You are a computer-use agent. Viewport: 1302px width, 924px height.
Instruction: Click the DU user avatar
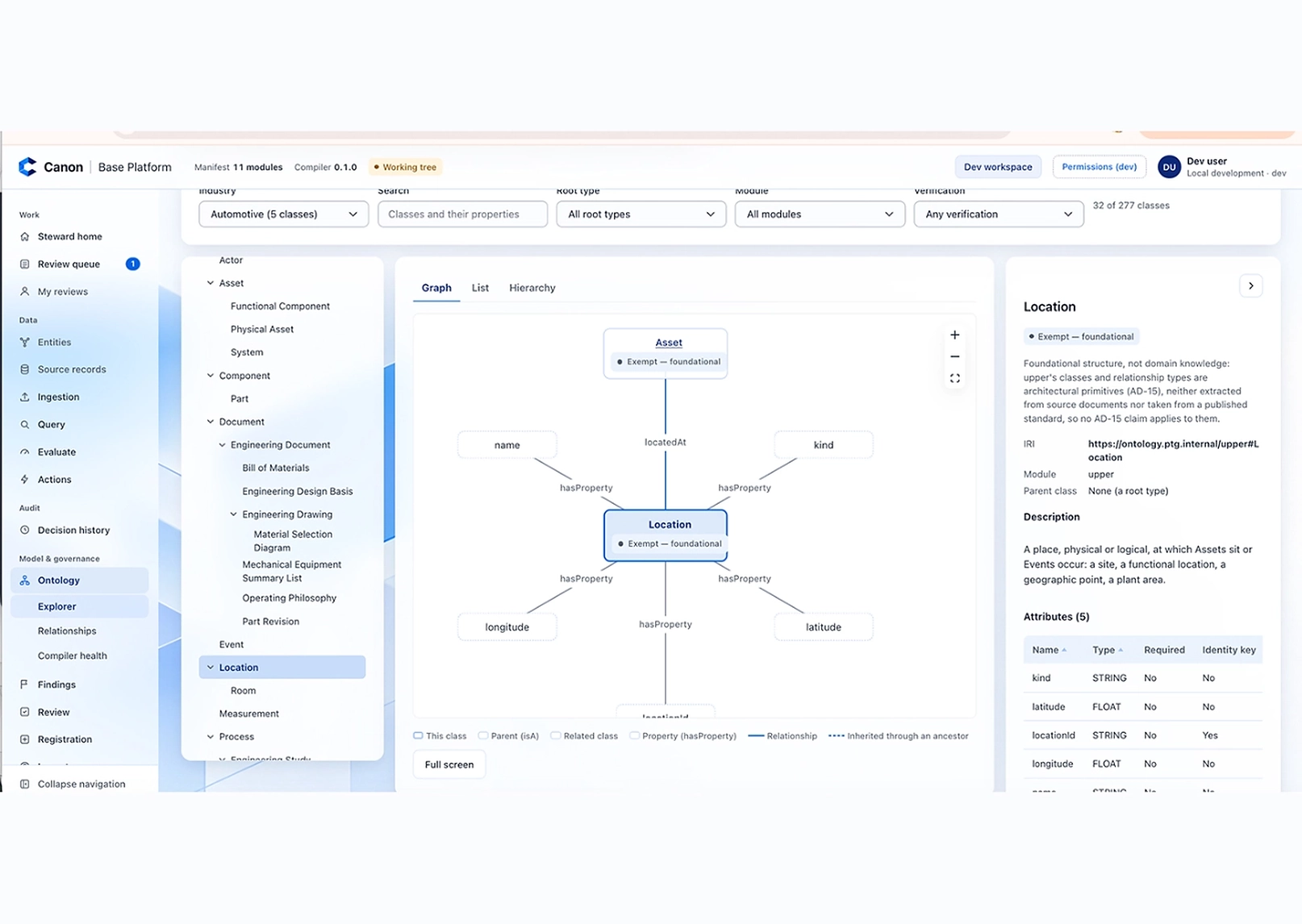1169,167
